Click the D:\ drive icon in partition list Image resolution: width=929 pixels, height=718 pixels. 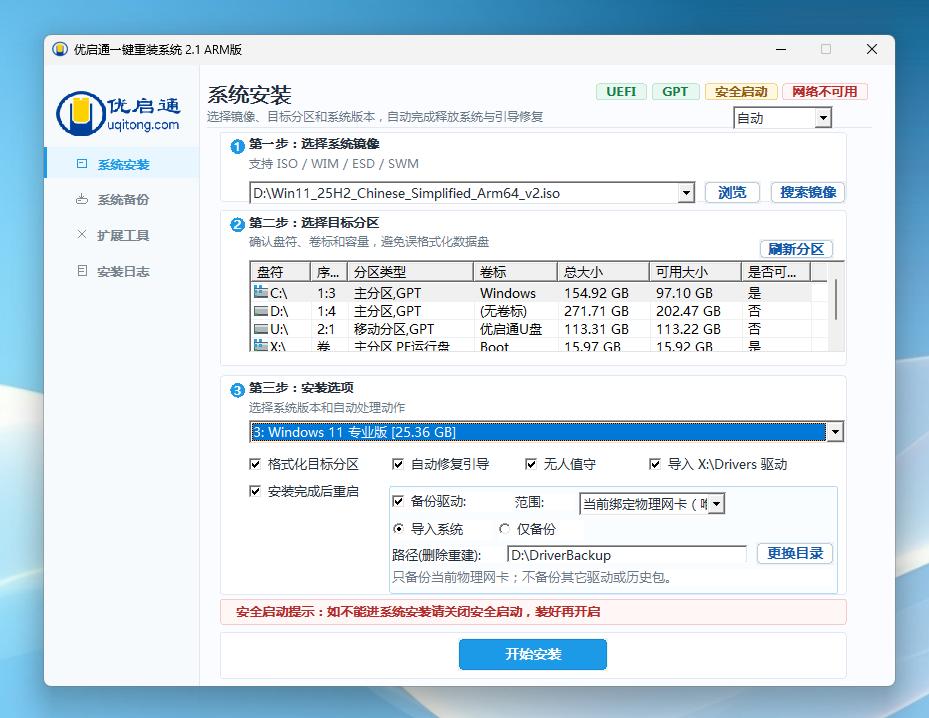261,310
